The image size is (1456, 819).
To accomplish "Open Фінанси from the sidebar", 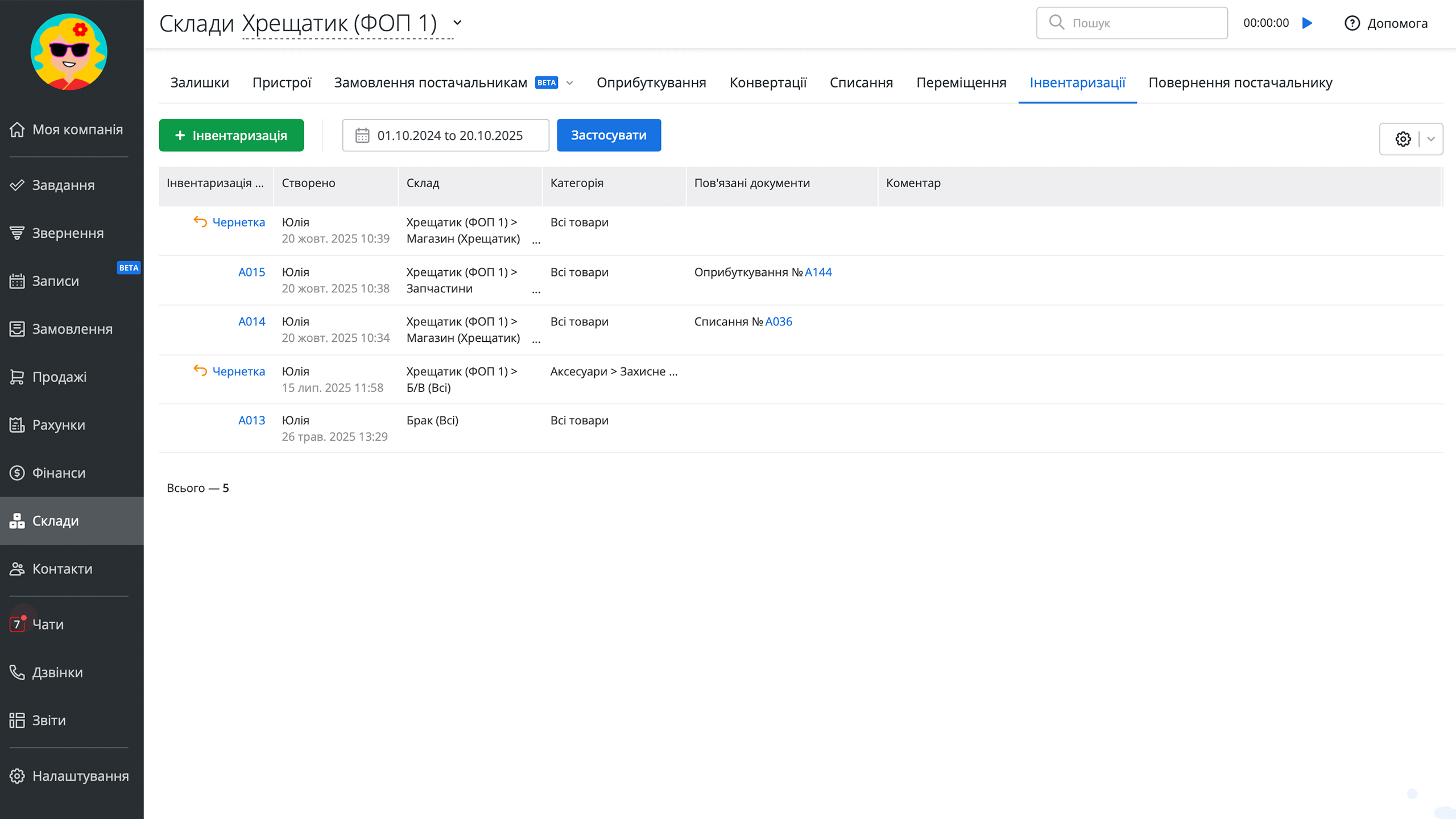I will [59, 473].
